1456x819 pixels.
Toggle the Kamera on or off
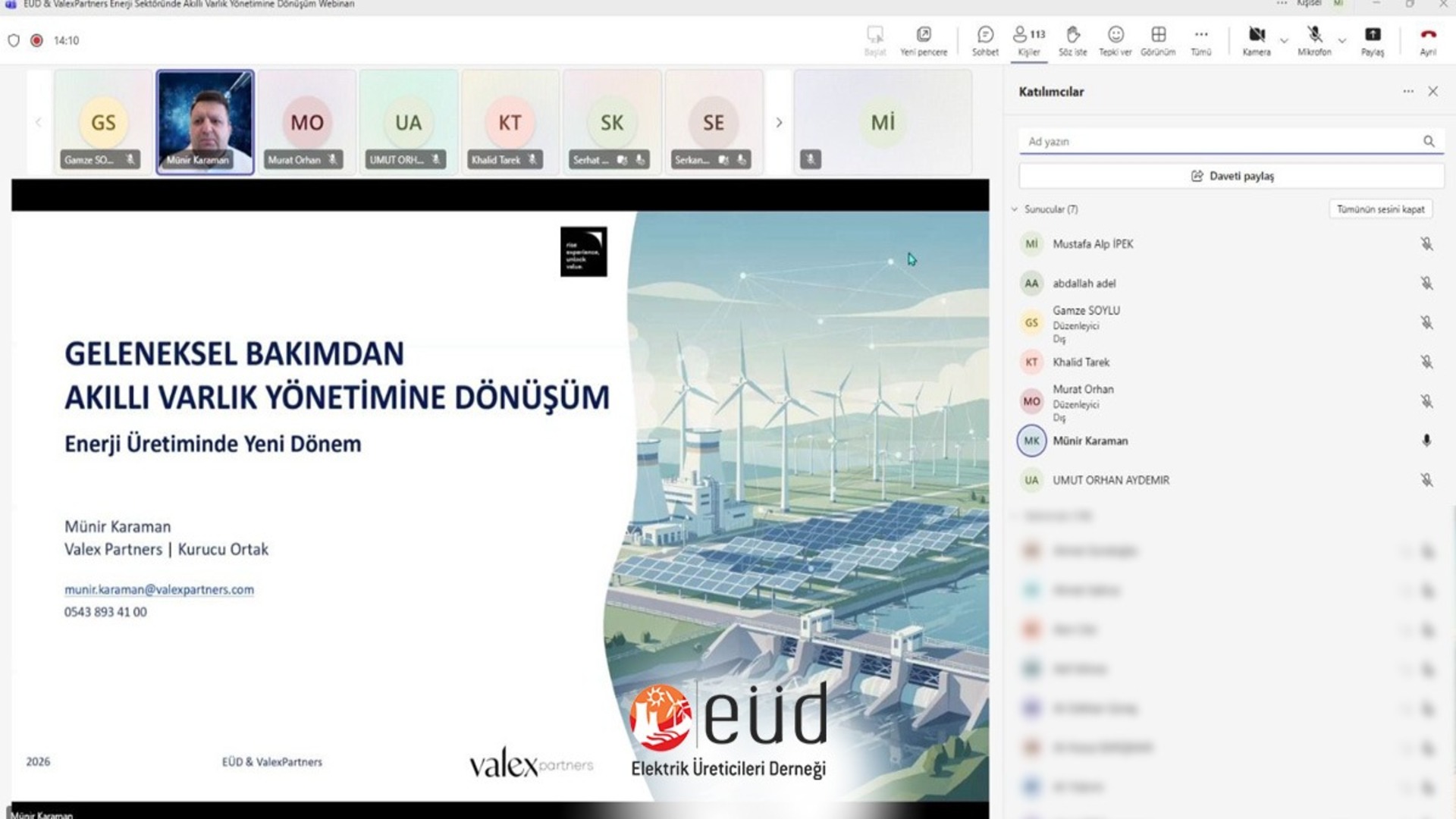coord(1257,40)
